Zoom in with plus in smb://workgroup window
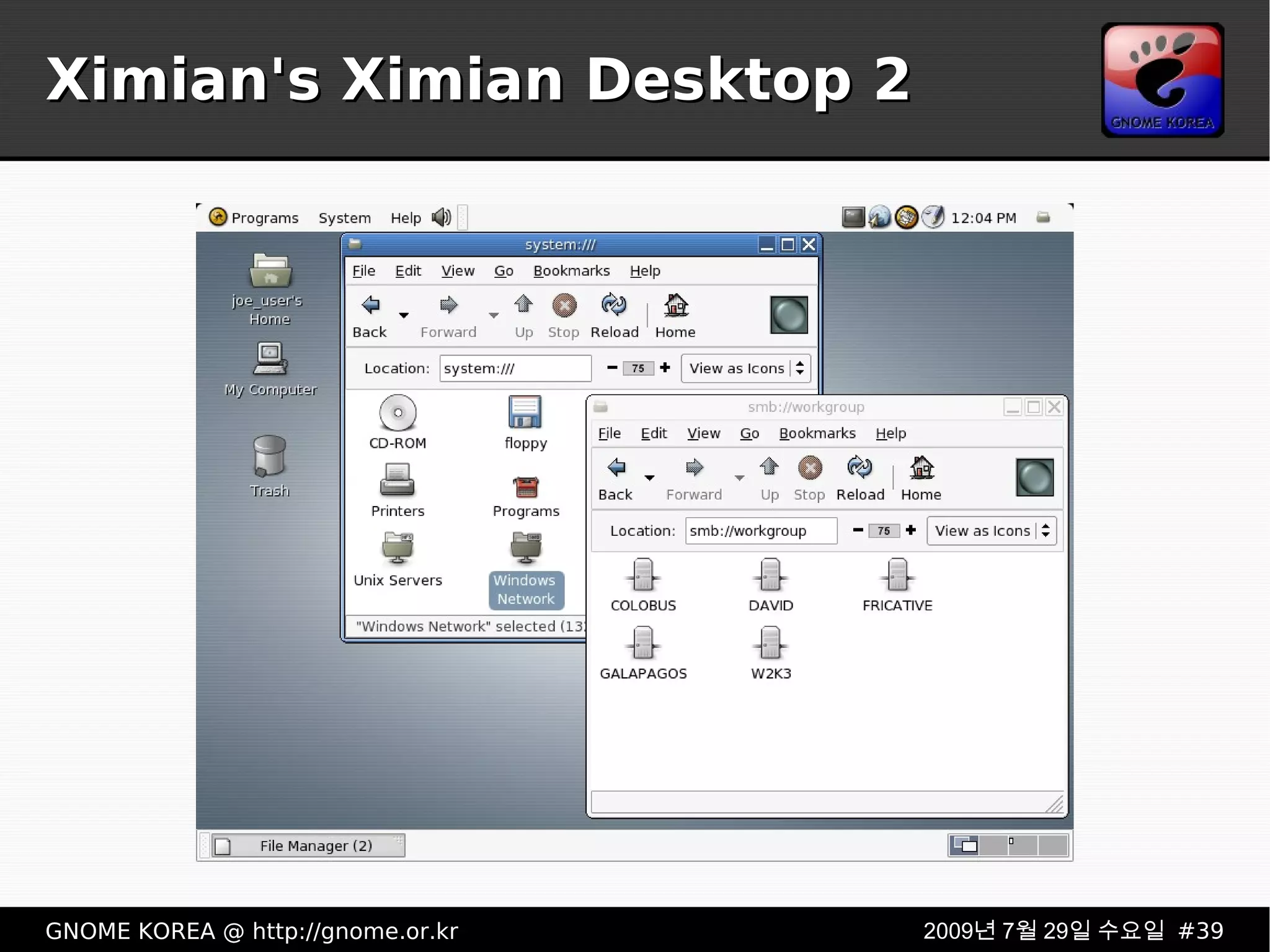The image size is (1270, 952). (x=911, y=530)
